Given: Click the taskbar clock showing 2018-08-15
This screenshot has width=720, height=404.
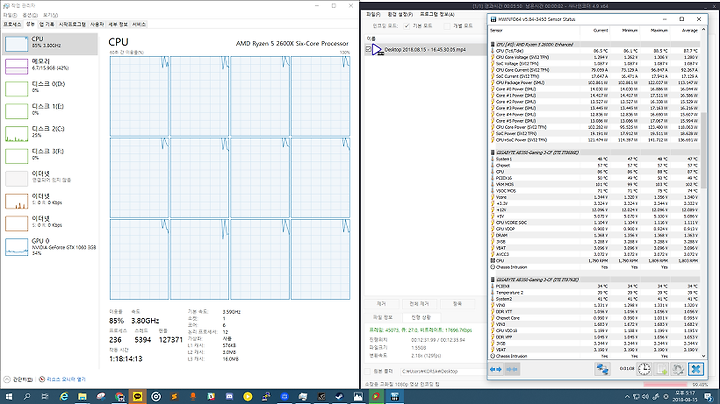Looking at the screenshot, I should (685, 397).
